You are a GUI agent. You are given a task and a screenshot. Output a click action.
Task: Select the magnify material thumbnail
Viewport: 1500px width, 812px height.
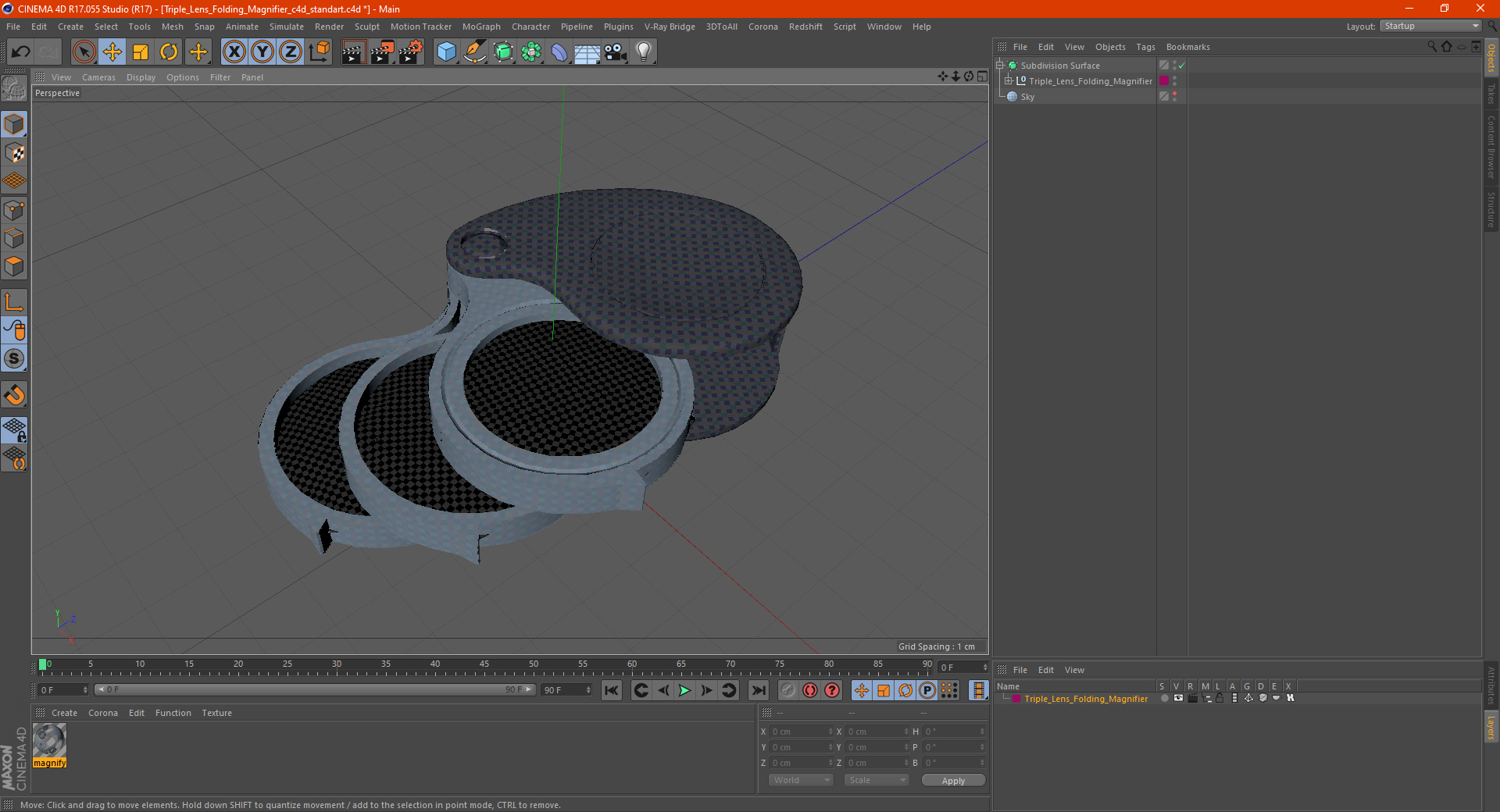[x=49, y=740]
